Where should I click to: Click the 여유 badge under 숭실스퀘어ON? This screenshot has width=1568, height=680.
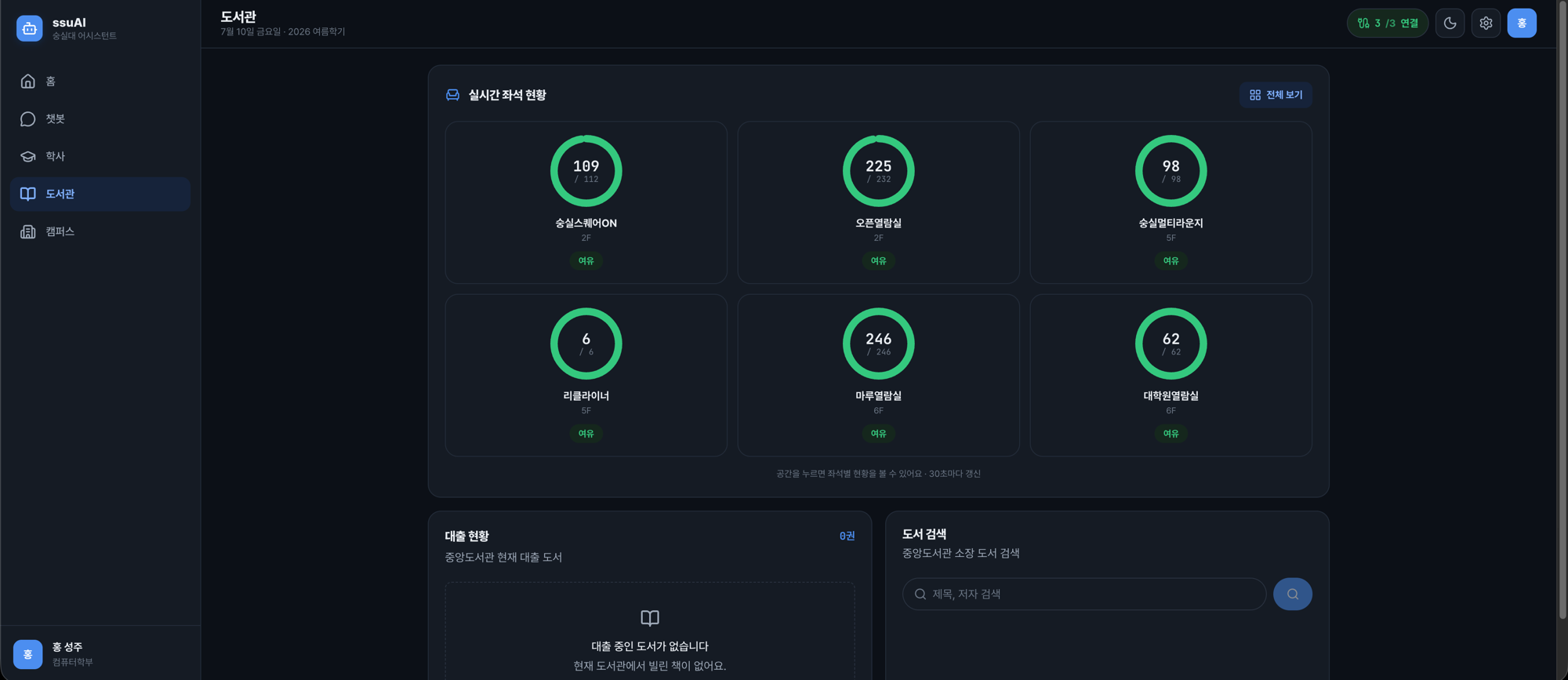point(586,261)
